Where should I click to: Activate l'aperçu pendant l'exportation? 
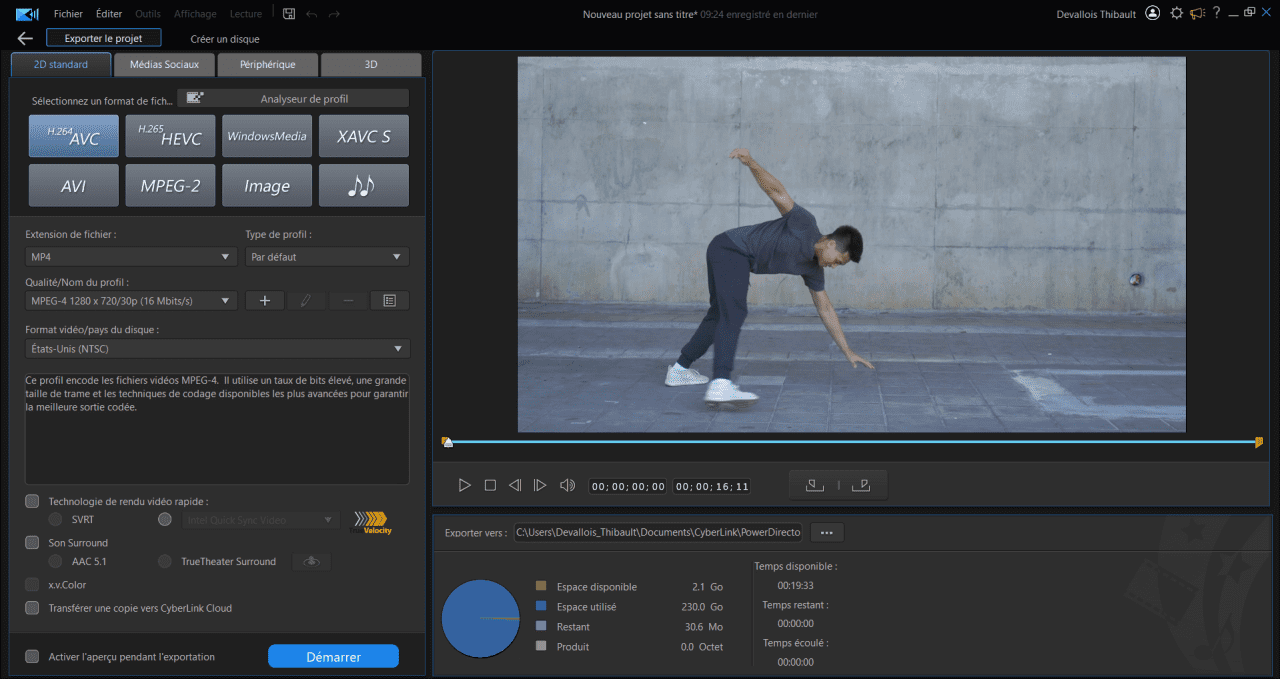31,656
